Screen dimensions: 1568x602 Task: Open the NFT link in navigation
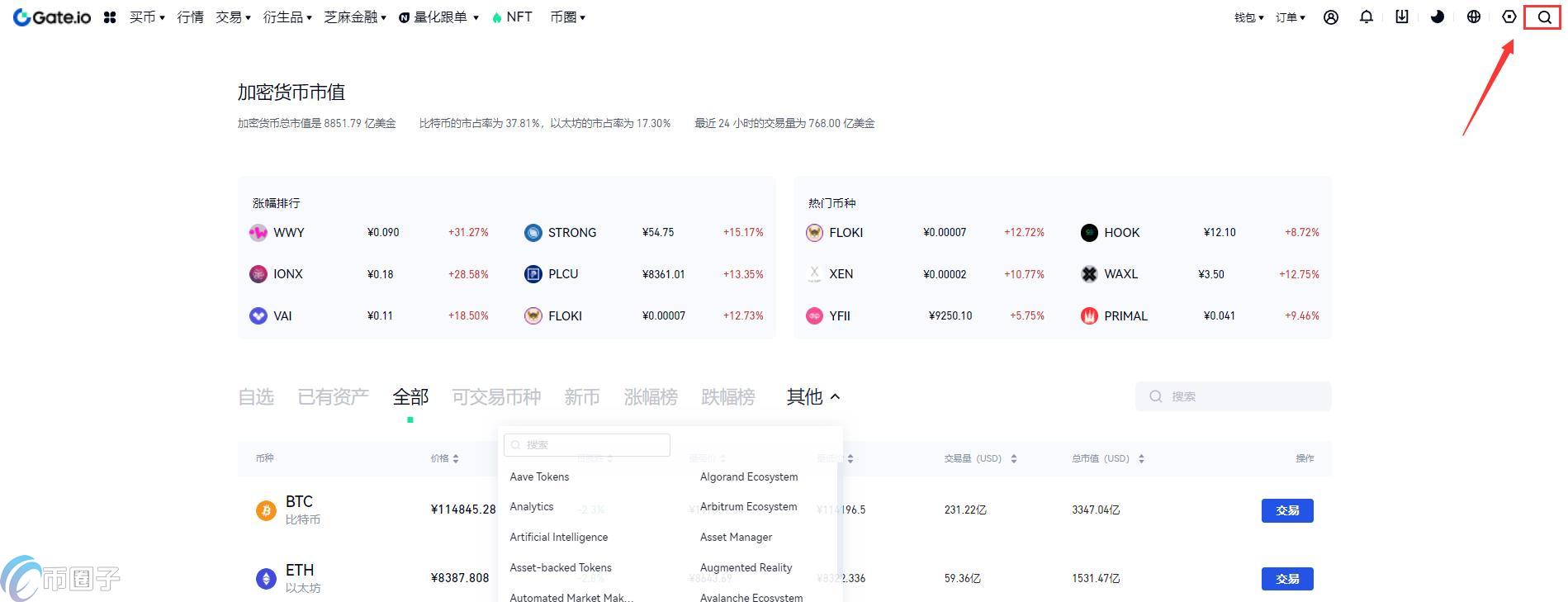512,17
